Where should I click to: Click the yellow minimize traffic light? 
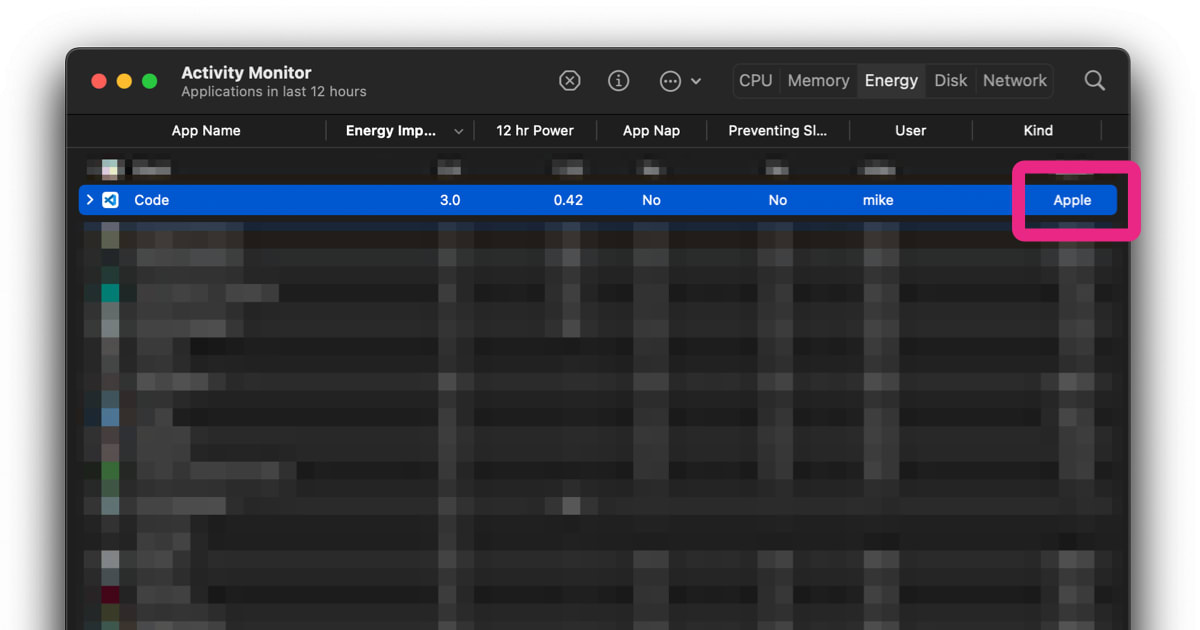(x=123, y=81)
